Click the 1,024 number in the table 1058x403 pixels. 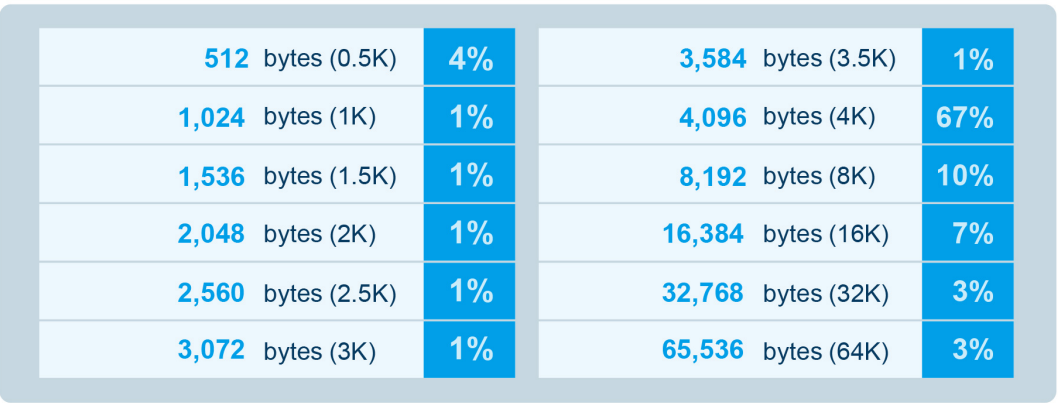(x=212, y=117)
